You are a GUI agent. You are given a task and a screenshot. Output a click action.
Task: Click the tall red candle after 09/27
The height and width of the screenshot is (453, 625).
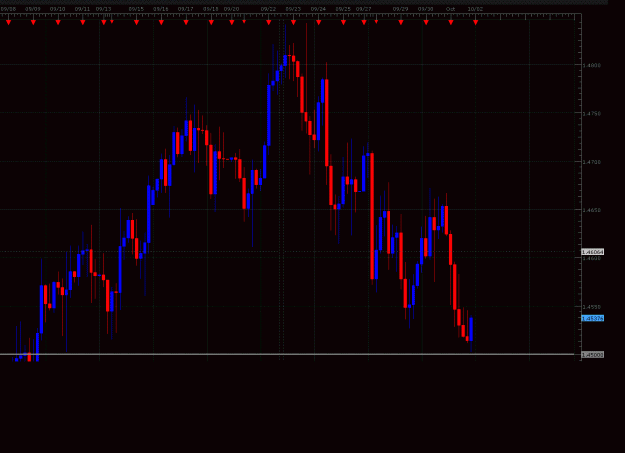click(x=372, y=216)
